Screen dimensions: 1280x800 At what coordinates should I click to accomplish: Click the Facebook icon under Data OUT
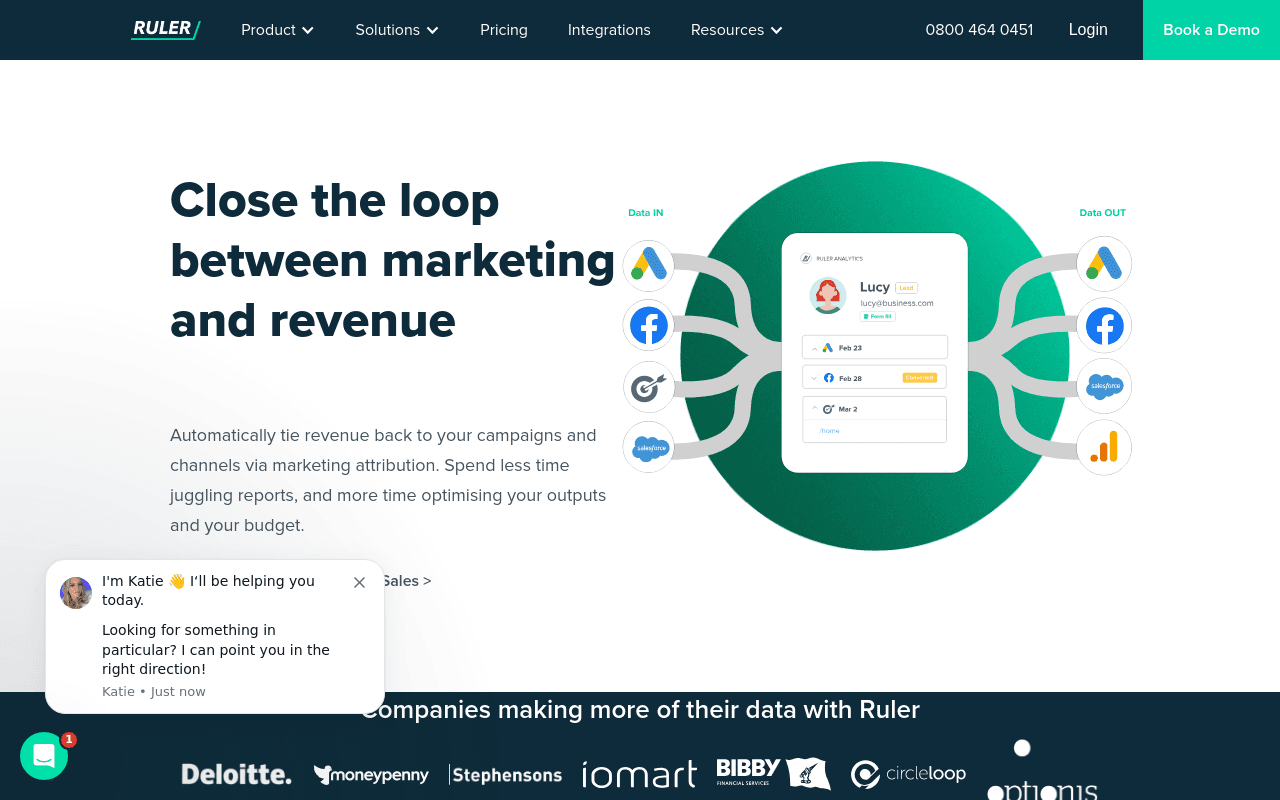tap(1104, 326)
